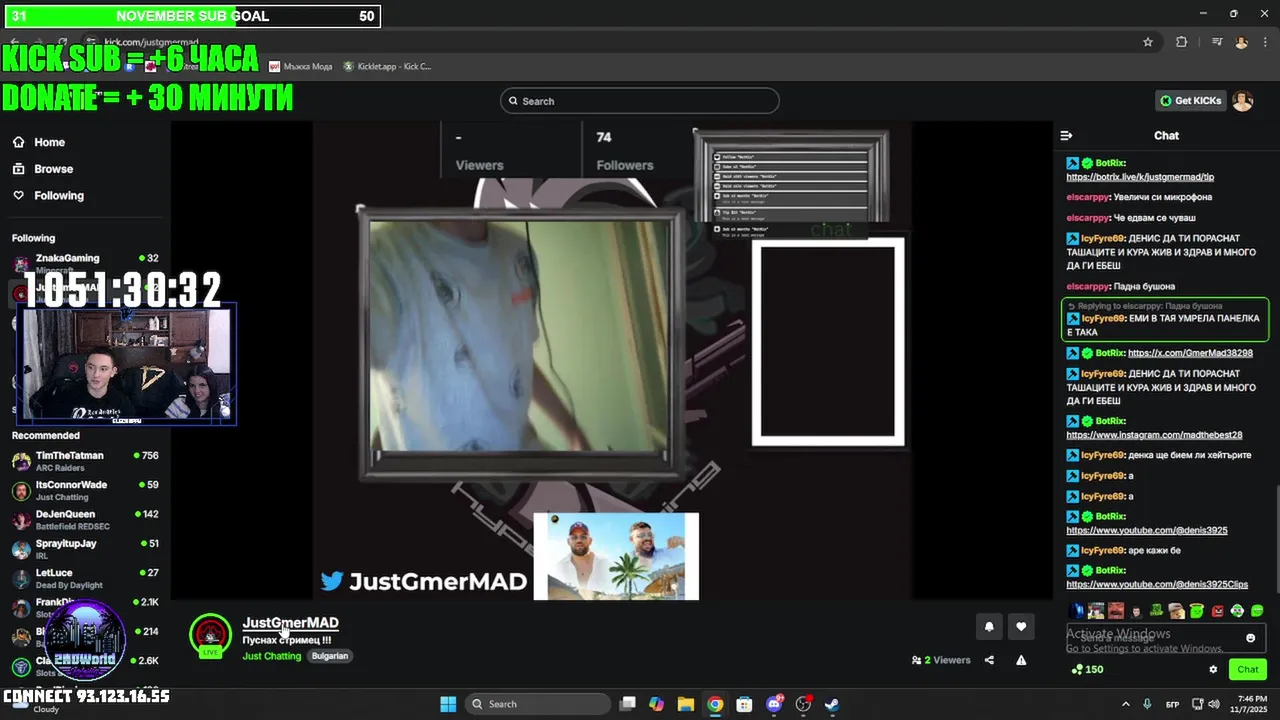
Task: Click the Windows Start button
Action: point(448,704)
